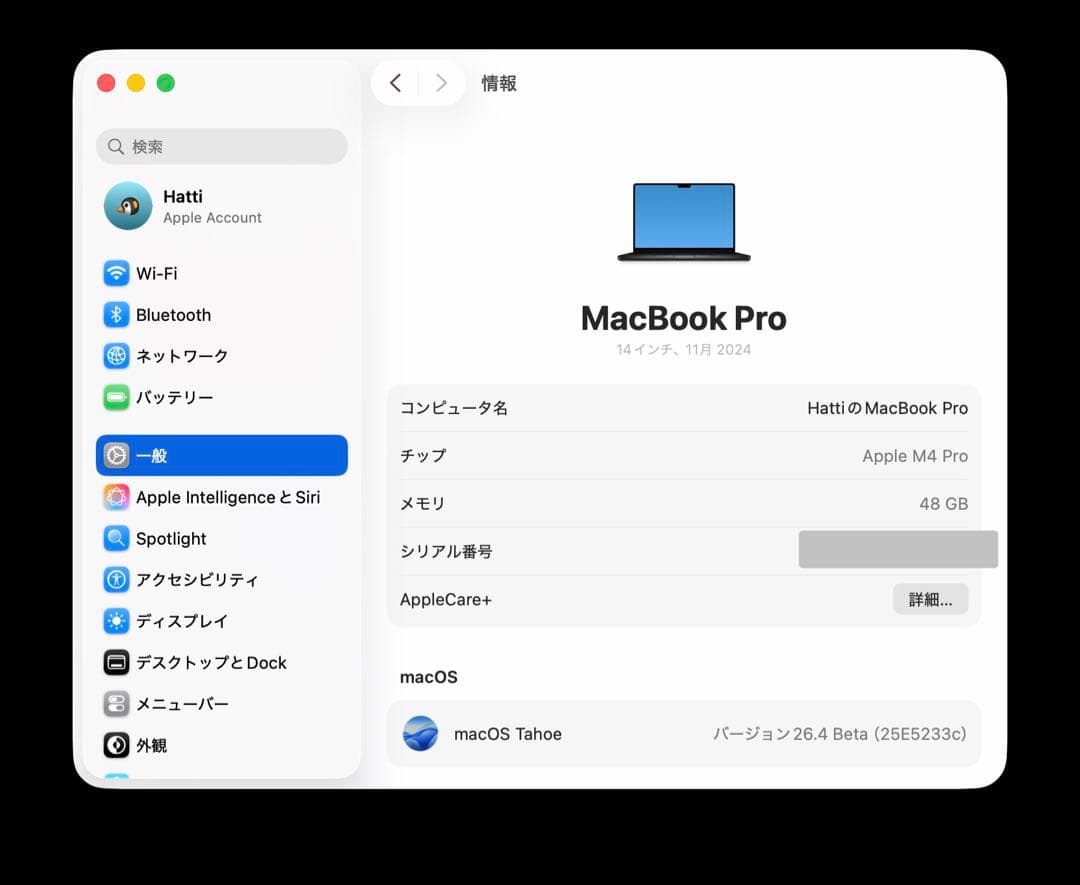Viewport: 1080px width, 885px height.
Task: Click the バージョン26.4 Beta version text
Action: pos(840,733)
